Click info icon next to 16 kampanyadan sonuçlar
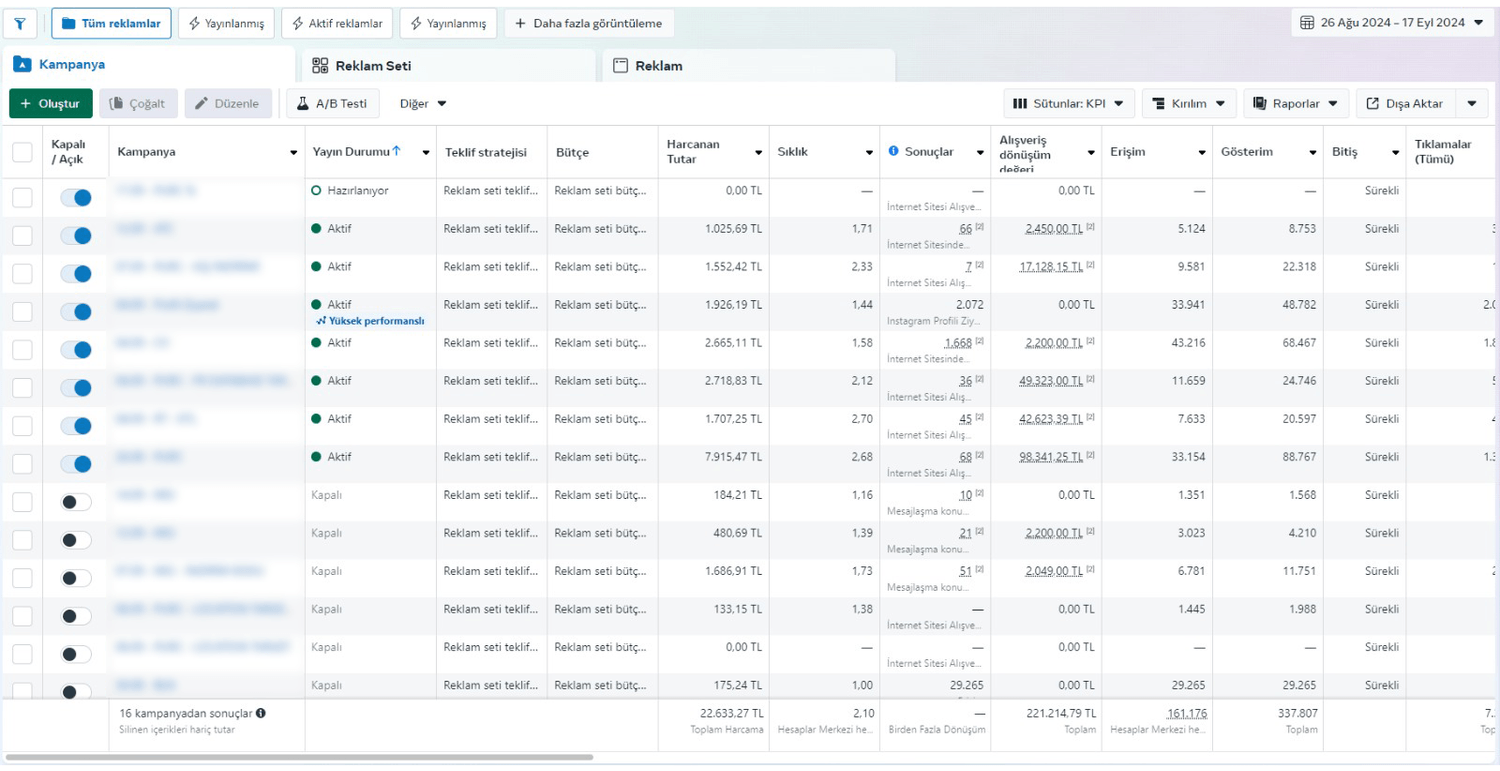The height and width of the screenshot is (771, 1500). point(261,714)
